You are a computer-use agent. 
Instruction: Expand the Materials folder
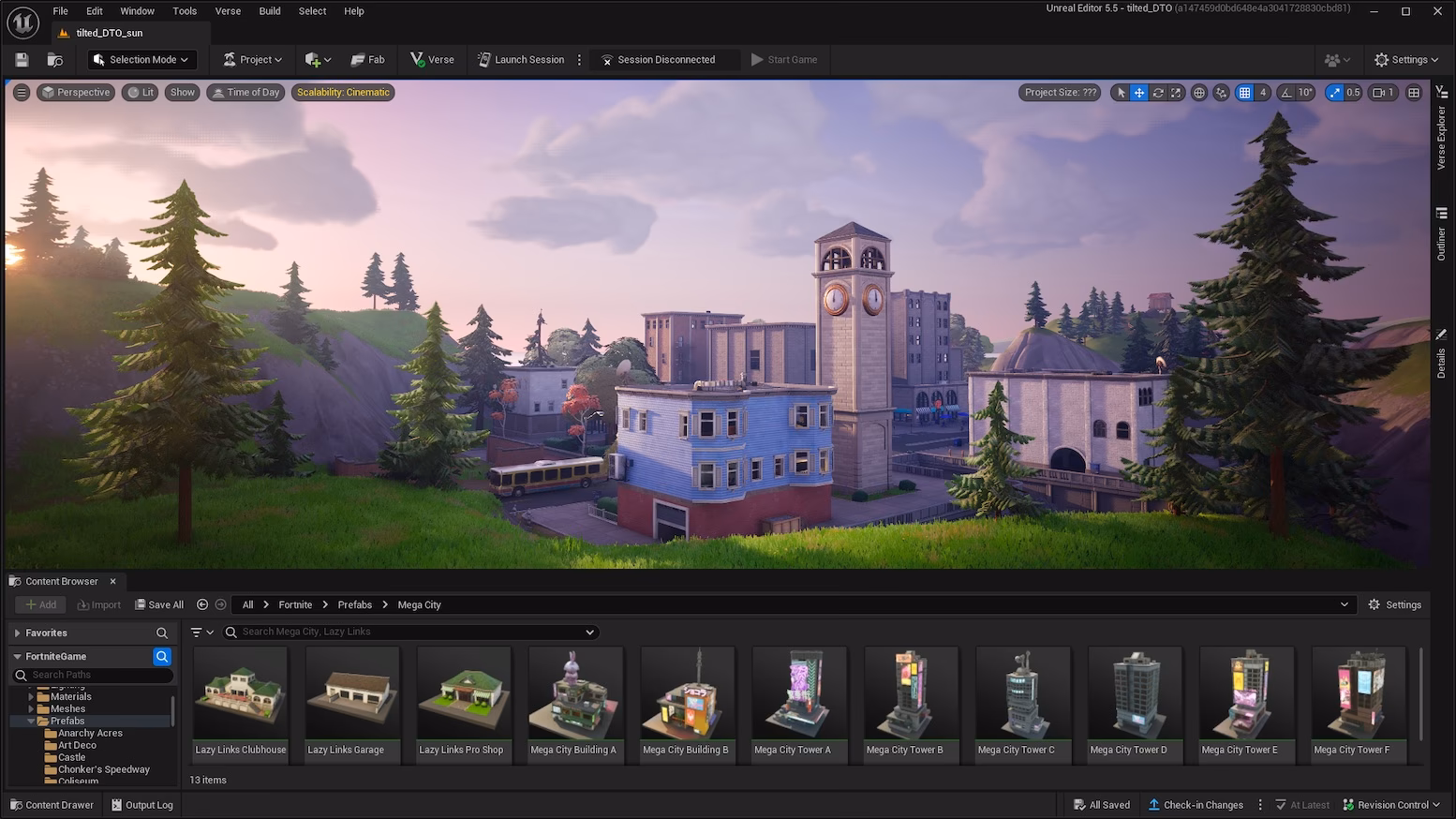(x=31, y=697)
